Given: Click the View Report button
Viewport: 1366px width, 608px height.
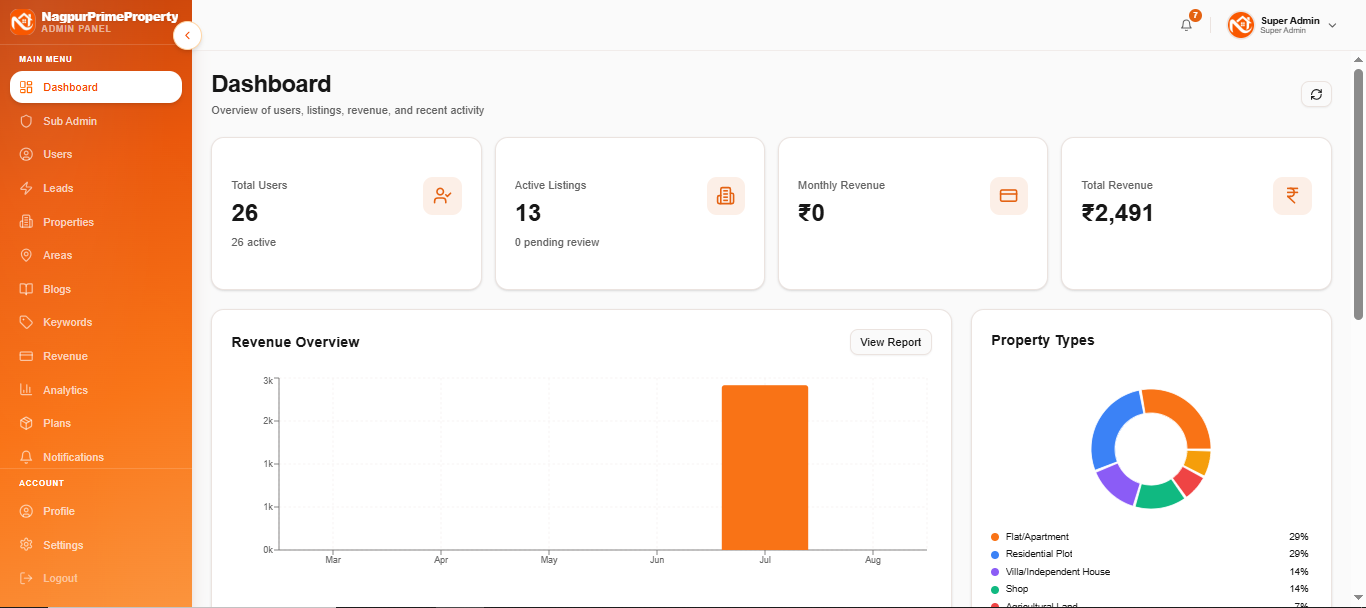Looking at the screenshot, I should pyautogui.click(x=891, y=342).
